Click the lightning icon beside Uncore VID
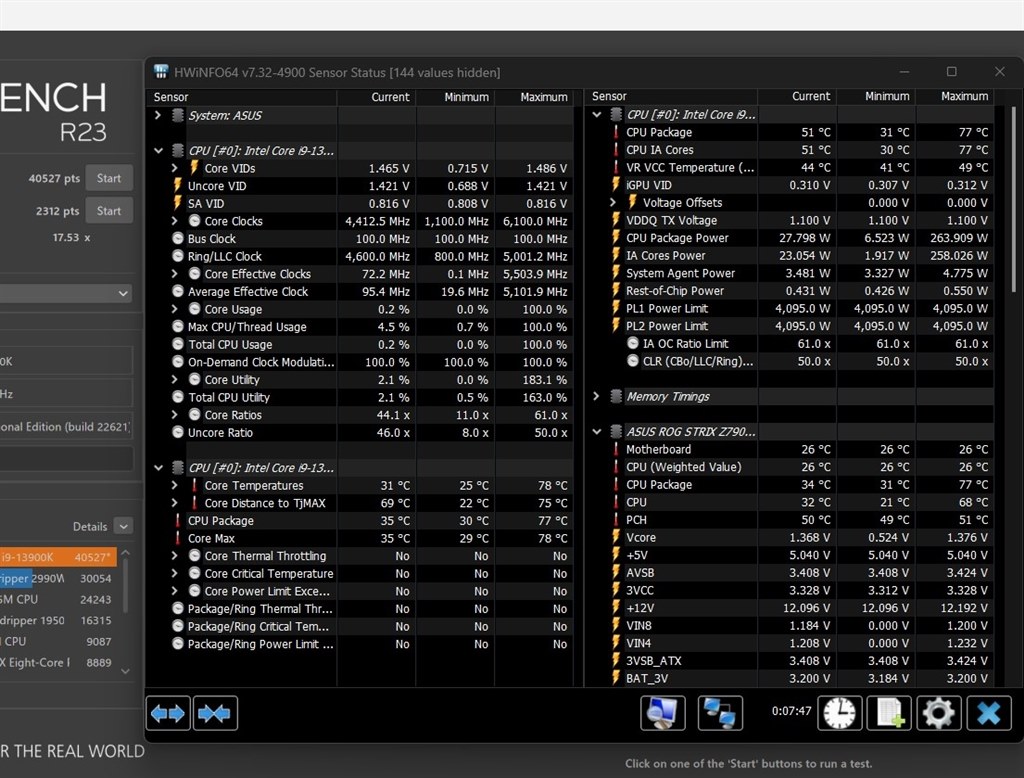Viewport: 1024px width, 778px height. point(178,186)
